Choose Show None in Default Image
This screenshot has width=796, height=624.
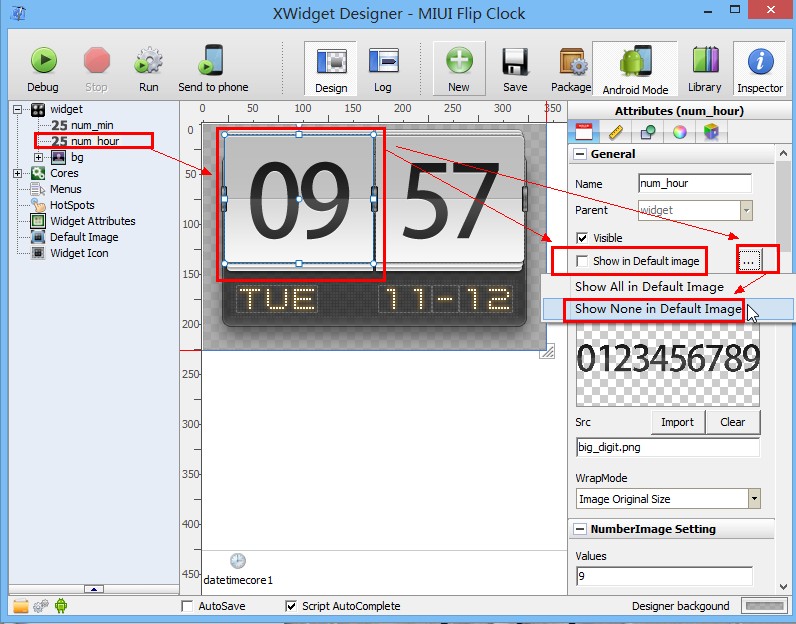(658, 309)
